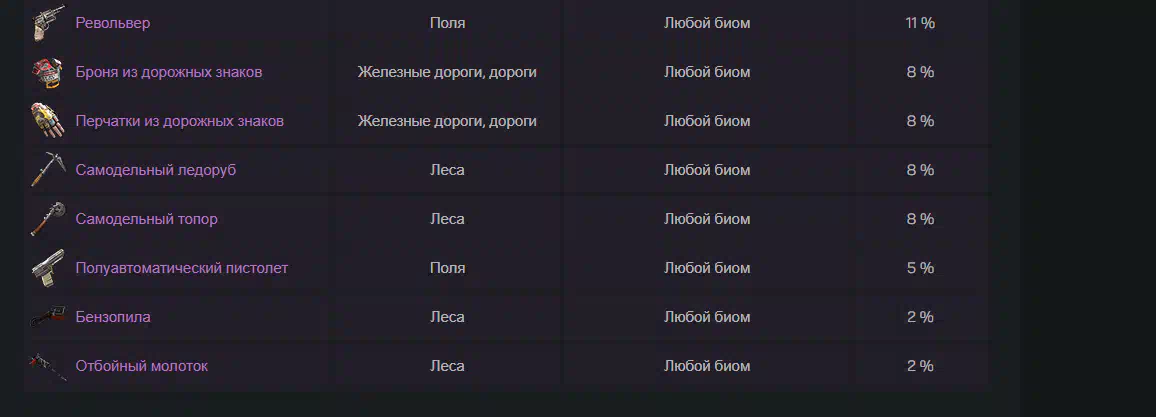Click the Отбойный молоток jackhammer icon
Screen dimensions: 1156x417
click(x=49, y=366)
